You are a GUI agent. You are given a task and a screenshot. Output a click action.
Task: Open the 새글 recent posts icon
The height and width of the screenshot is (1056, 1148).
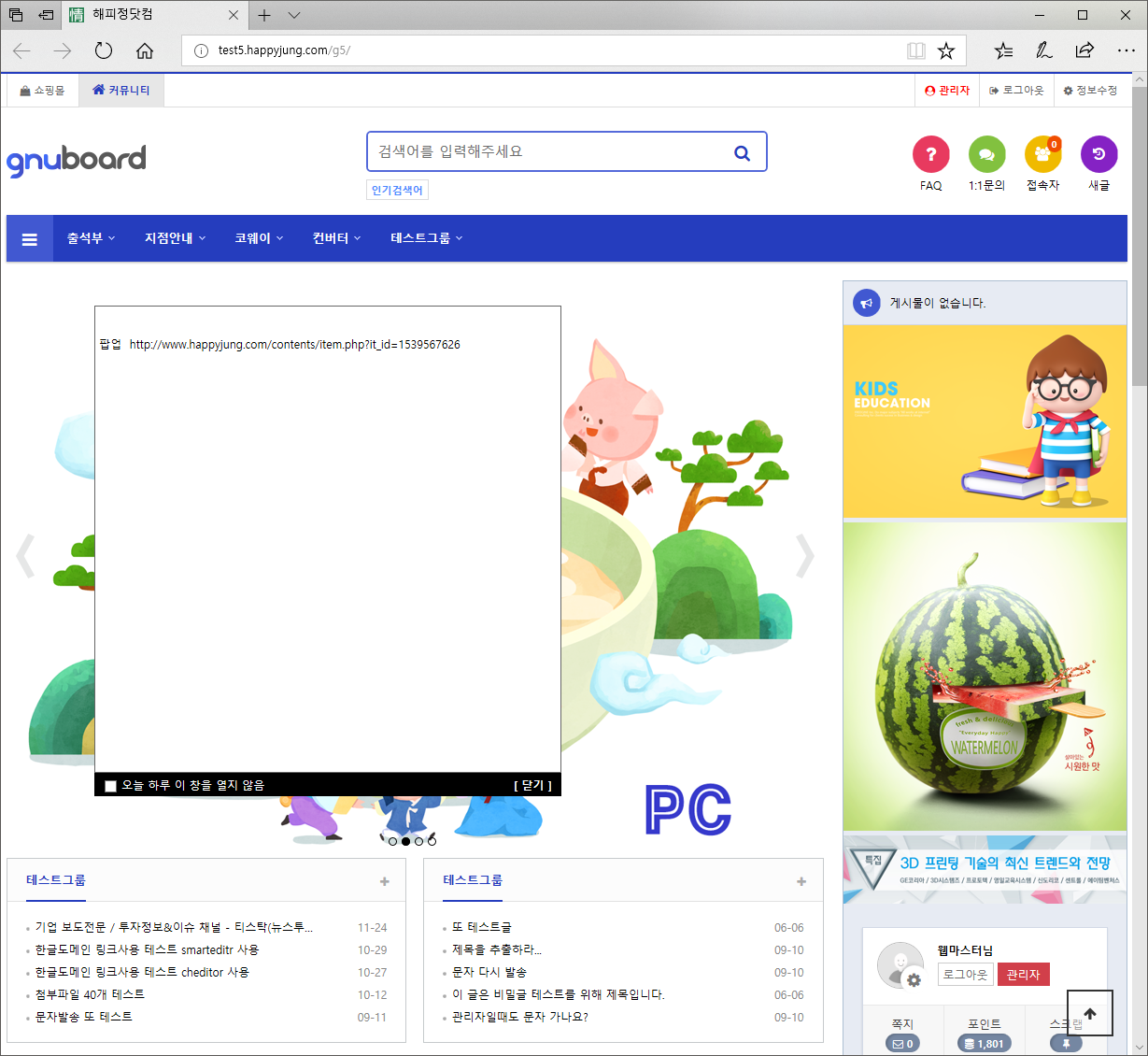coord(1098,154)
